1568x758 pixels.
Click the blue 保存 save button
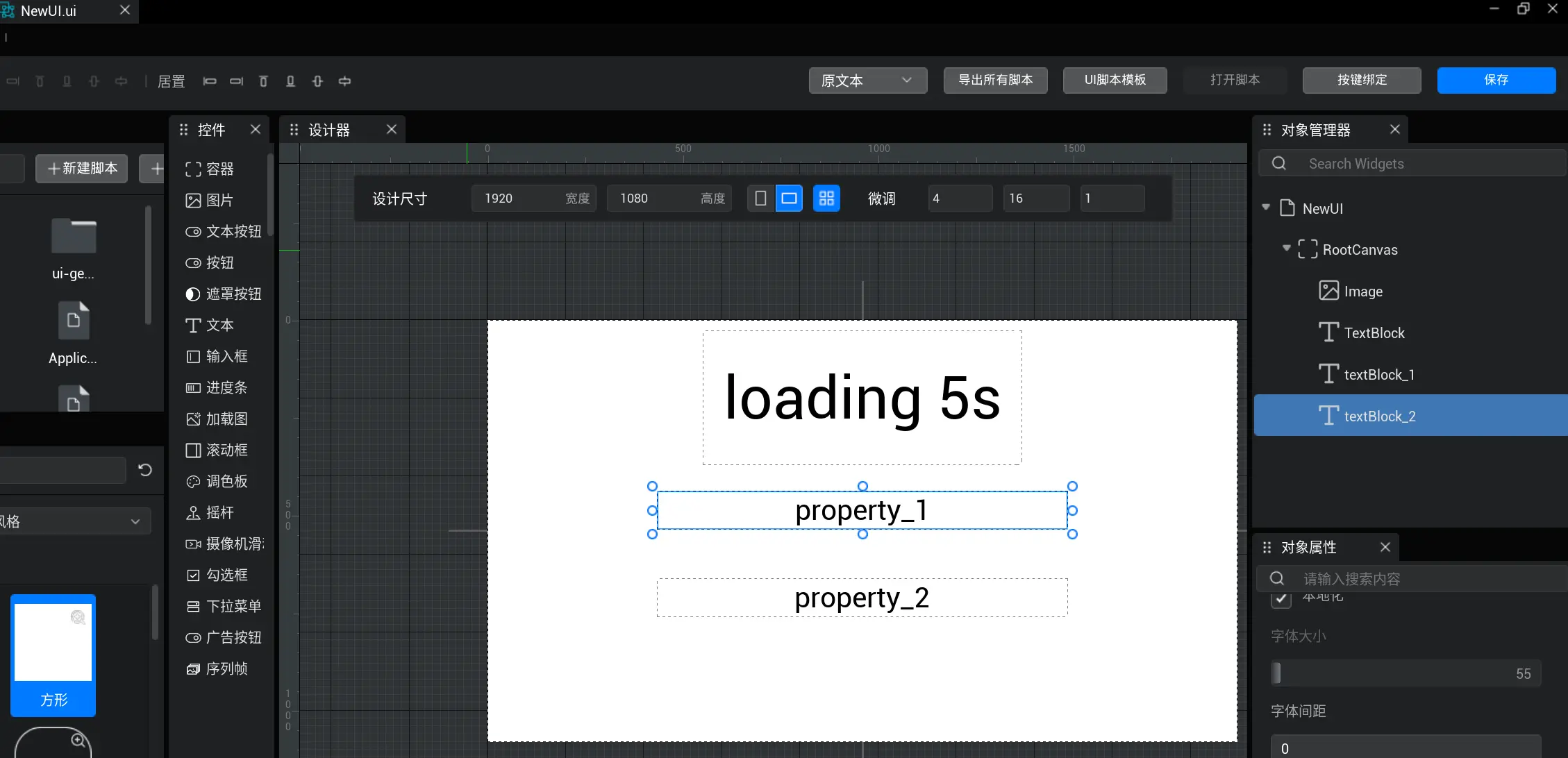coord(1496,81)
